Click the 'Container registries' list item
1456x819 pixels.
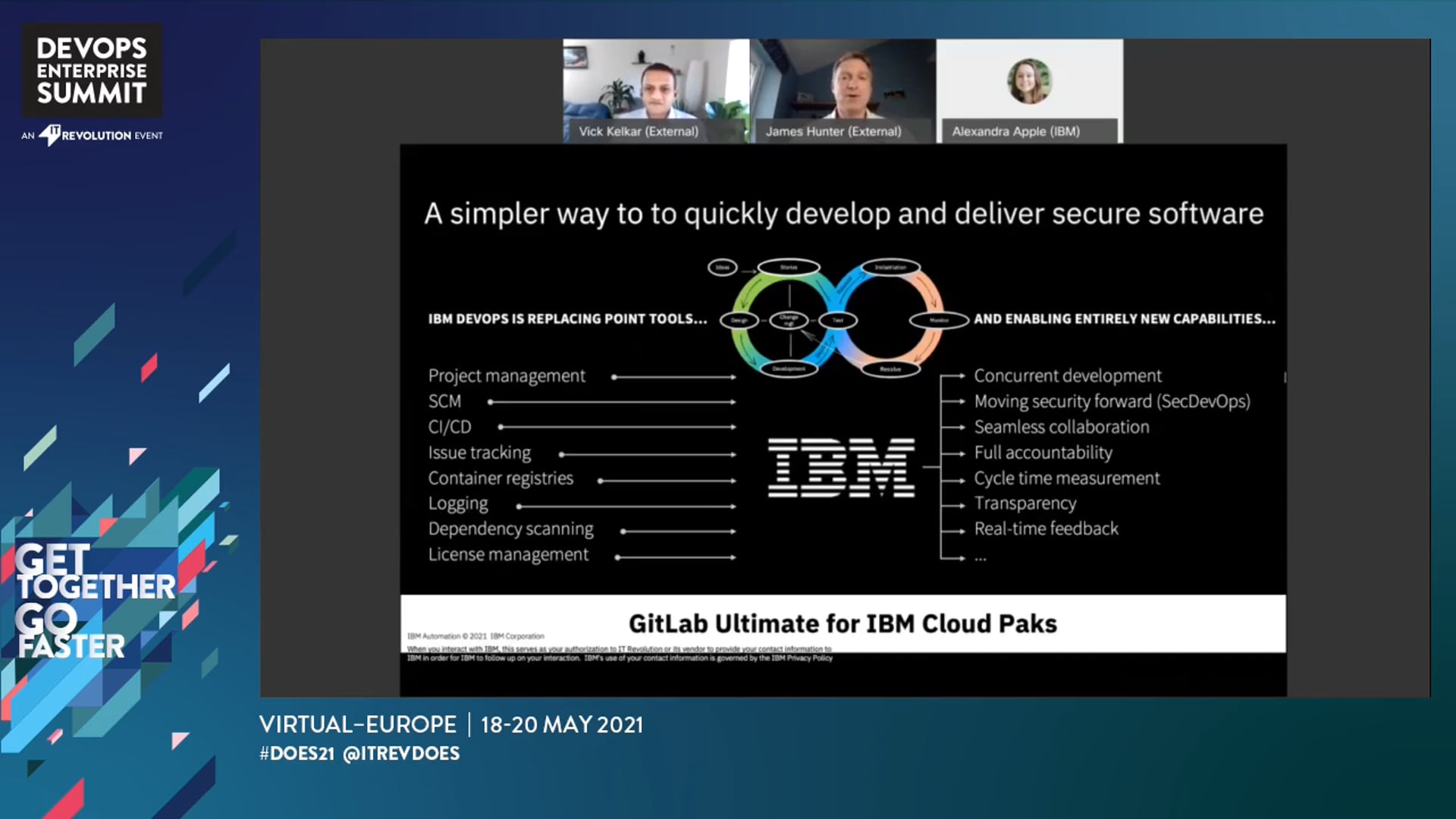[500, 479]
